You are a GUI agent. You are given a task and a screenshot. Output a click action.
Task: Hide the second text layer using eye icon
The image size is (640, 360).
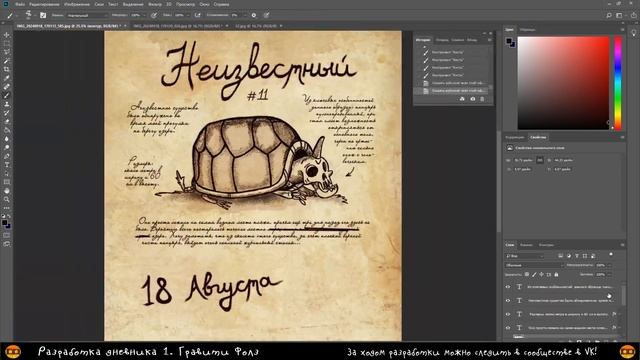click(508, 300)
